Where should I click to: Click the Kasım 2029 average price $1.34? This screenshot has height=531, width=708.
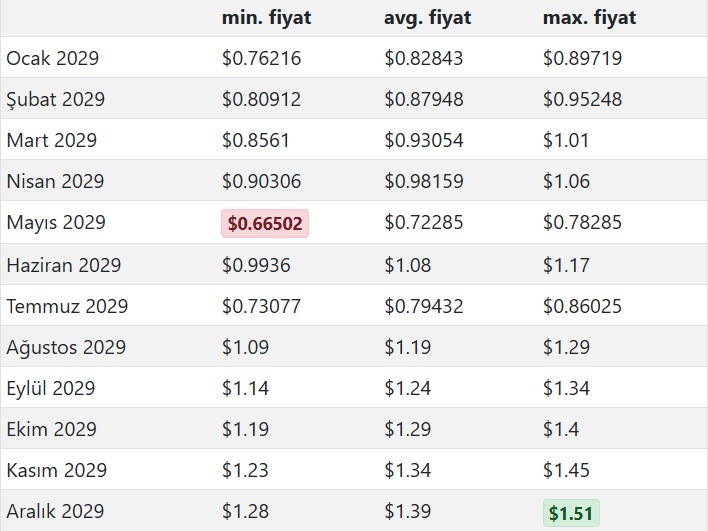point(408,471)
